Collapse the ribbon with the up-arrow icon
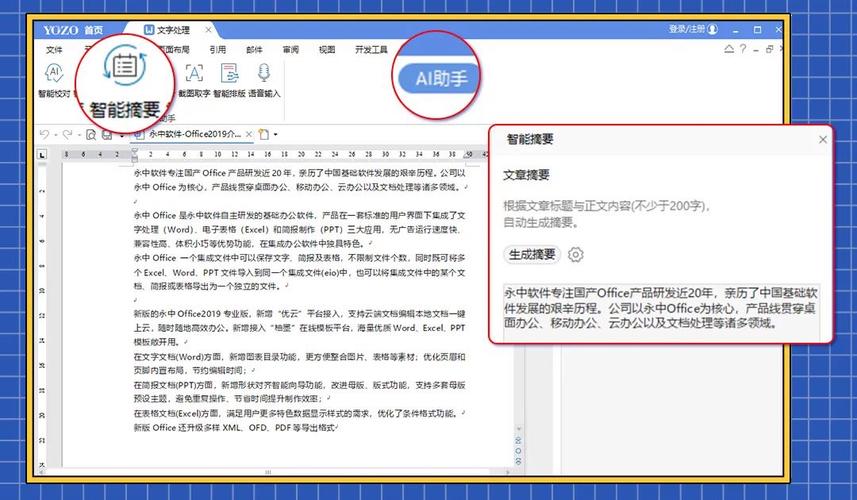This screenshot has height=500, width=857. click(729, 49)
